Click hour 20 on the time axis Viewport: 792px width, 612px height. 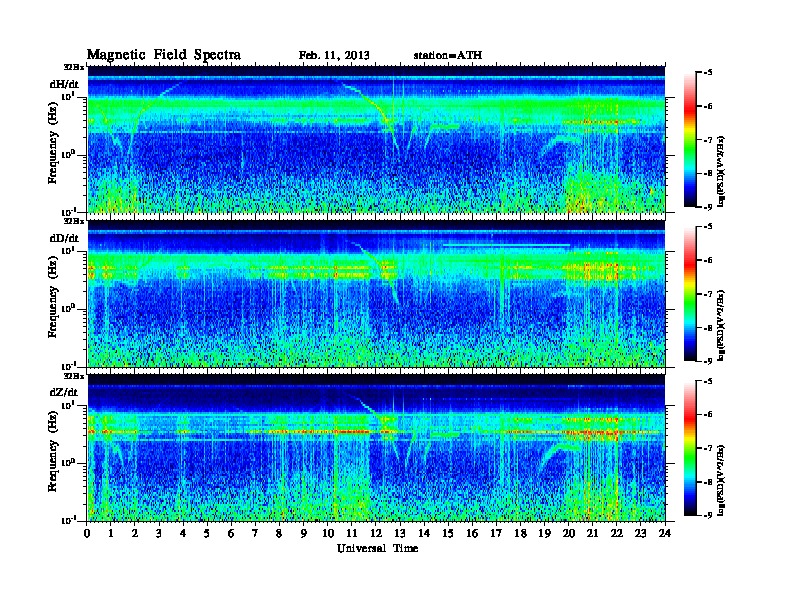[x=569, y=533]
